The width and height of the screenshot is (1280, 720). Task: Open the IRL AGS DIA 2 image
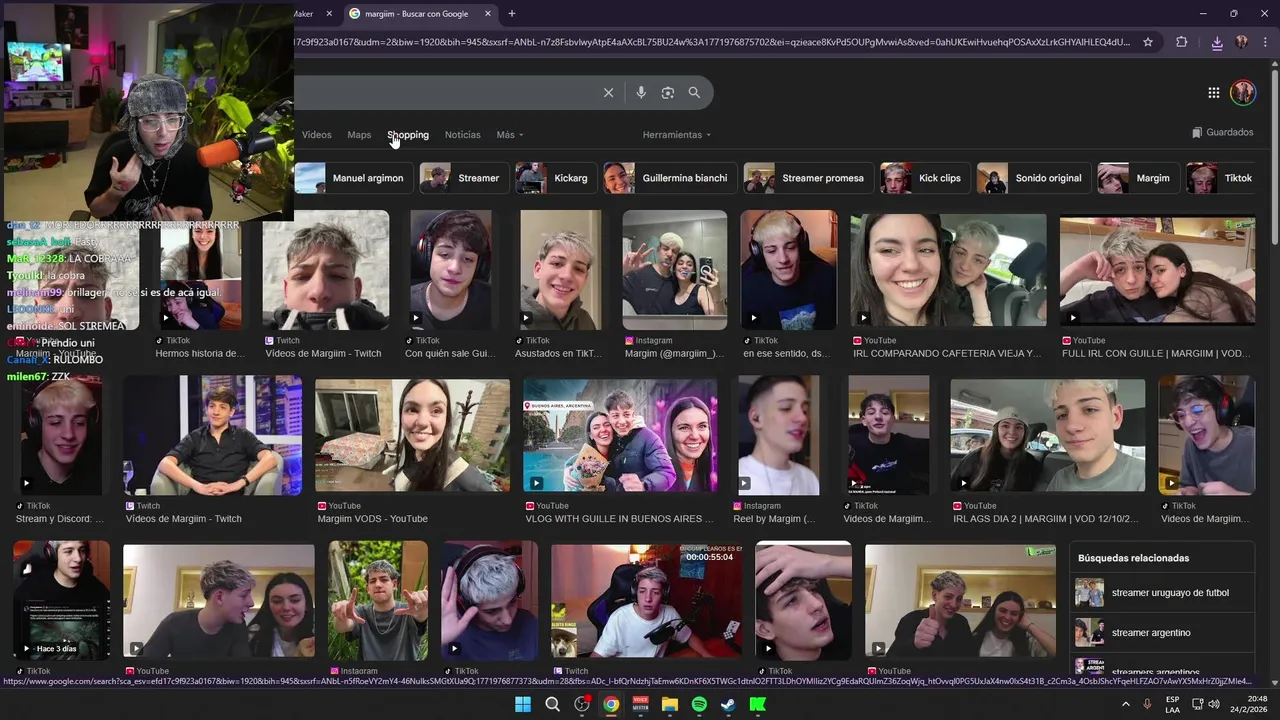point(1048,435)
